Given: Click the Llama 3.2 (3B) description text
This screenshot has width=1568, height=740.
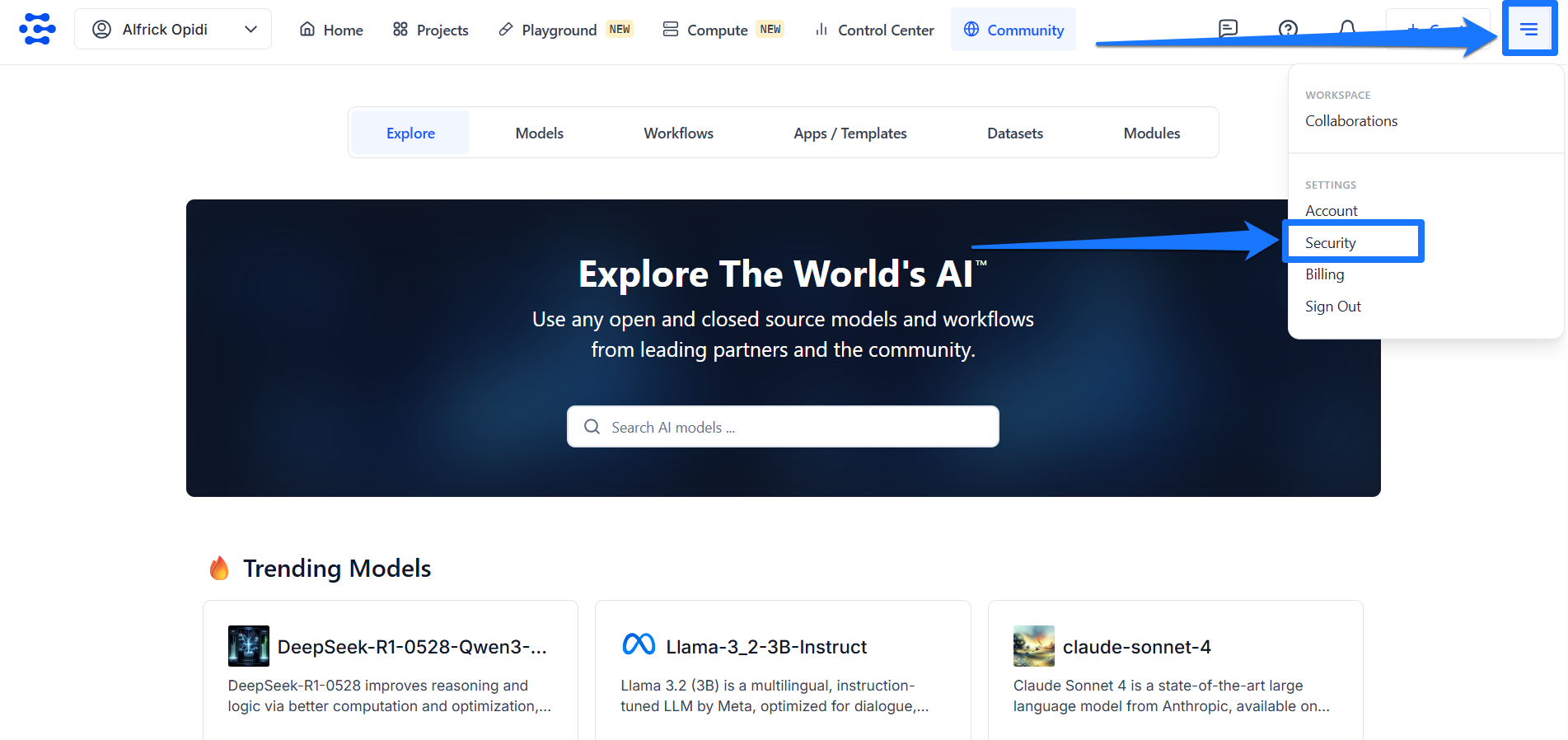Looking at the screenshot, I should (x=775, y=696).
